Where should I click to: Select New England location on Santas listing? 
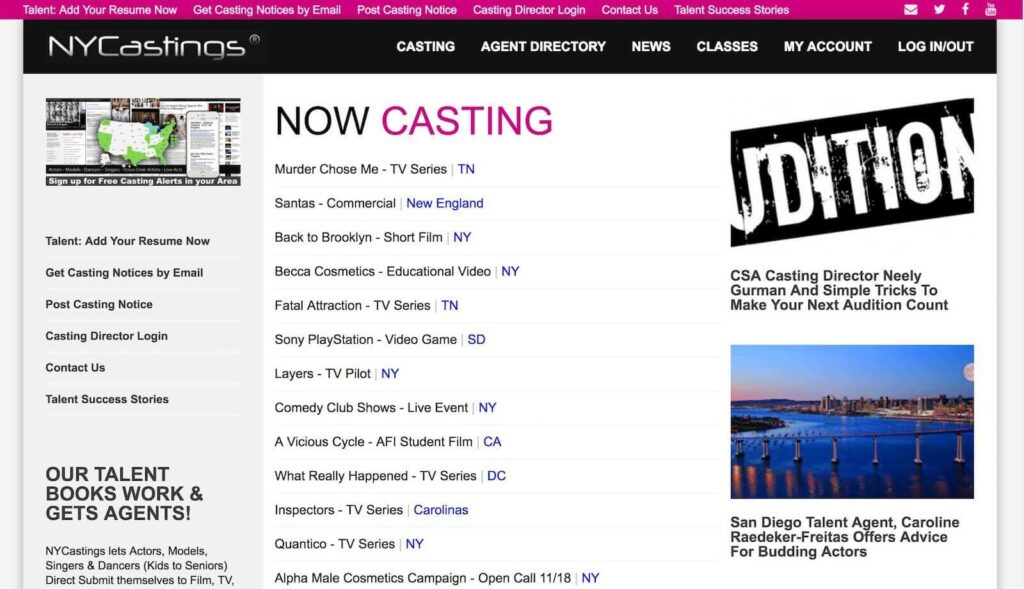coord(444,203)
